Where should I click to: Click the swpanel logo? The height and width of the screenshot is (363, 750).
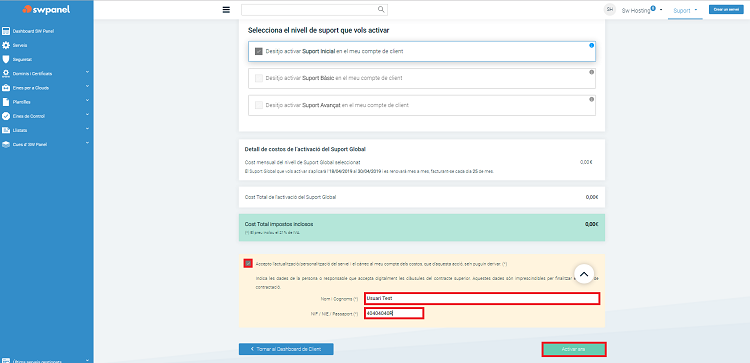point(46,10)
